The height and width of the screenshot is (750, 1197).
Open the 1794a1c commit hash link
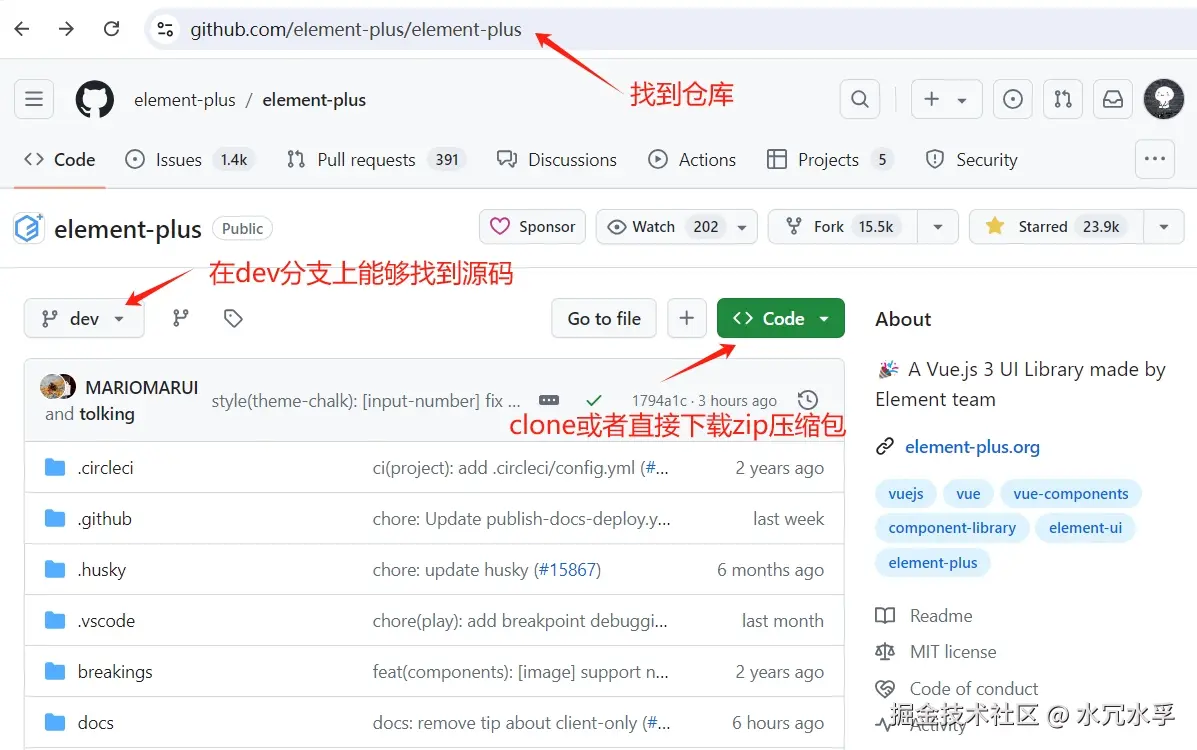[660, 400]
